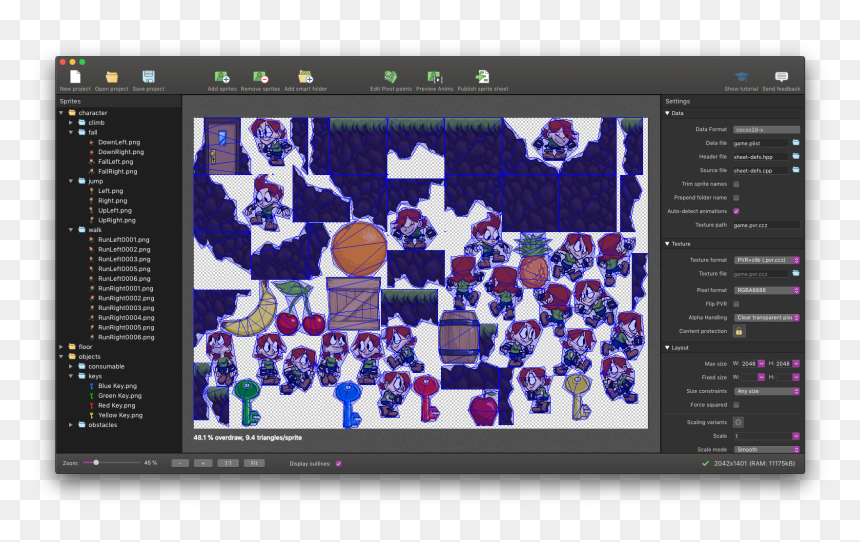
Task: Enable Prepend folder name checkbox
Action: (x=736, y=197)
